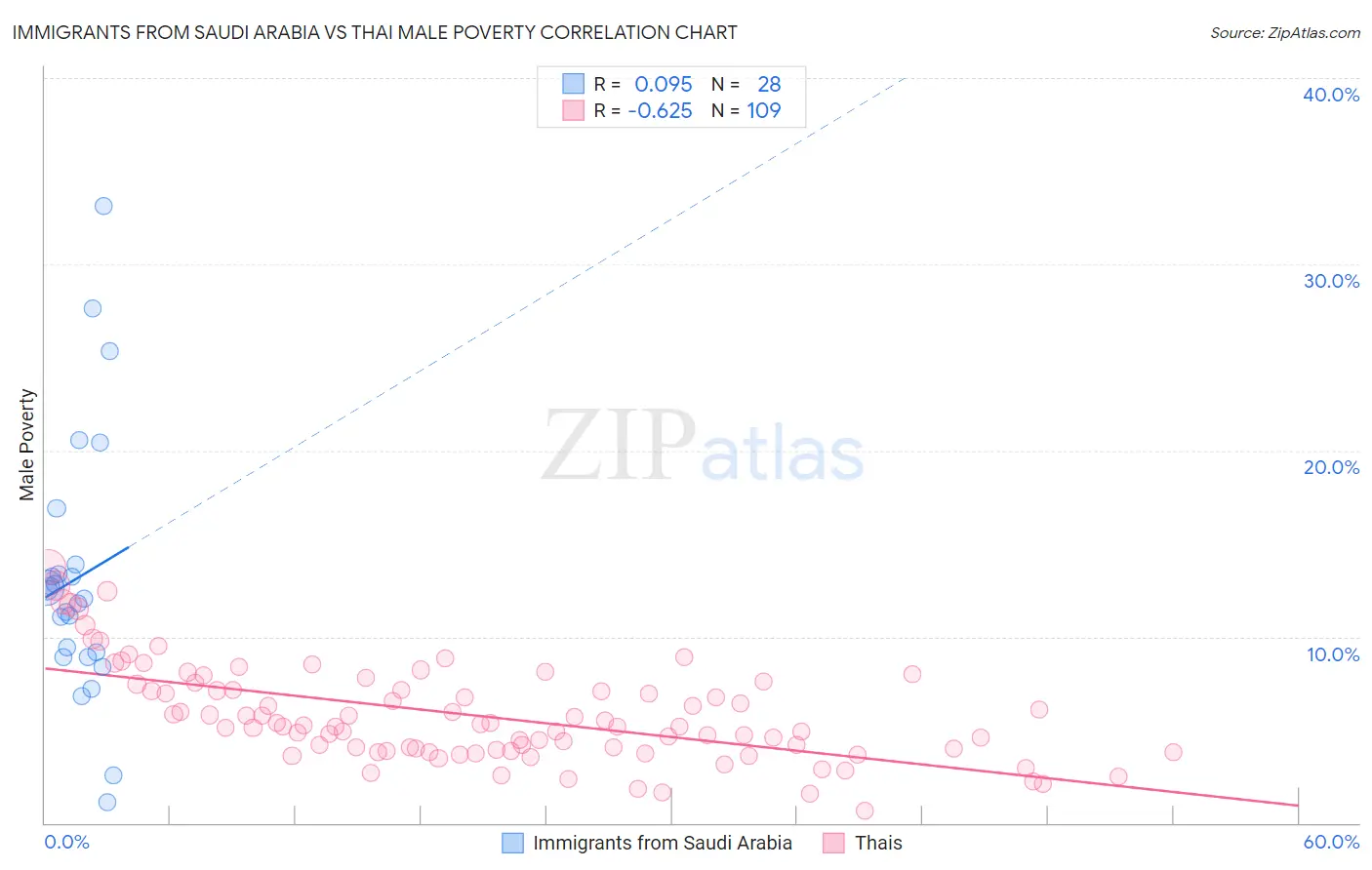Click the lowest blue data point near 1%
Viewport: 1372px width, 870px height.
point(107,802)
